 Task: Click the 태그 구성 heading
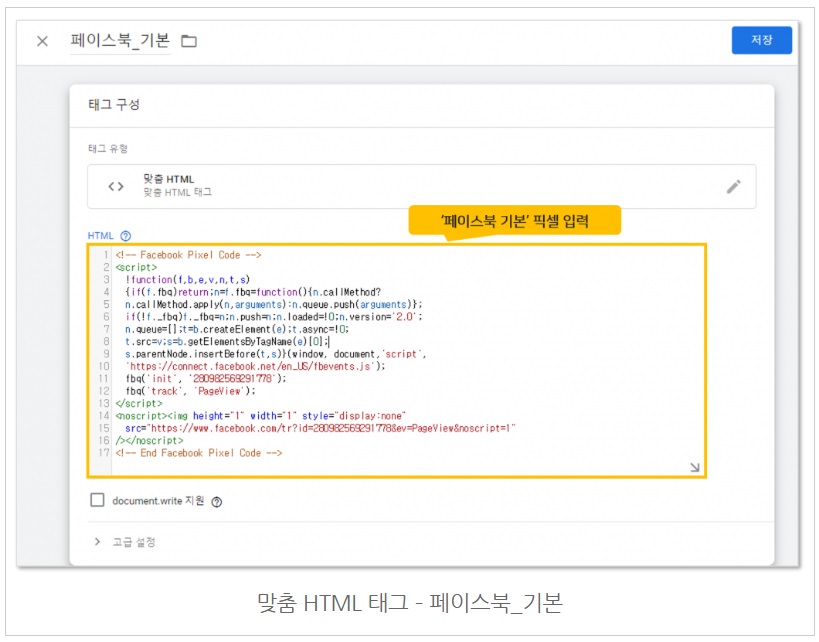click(x=114, y=104)
